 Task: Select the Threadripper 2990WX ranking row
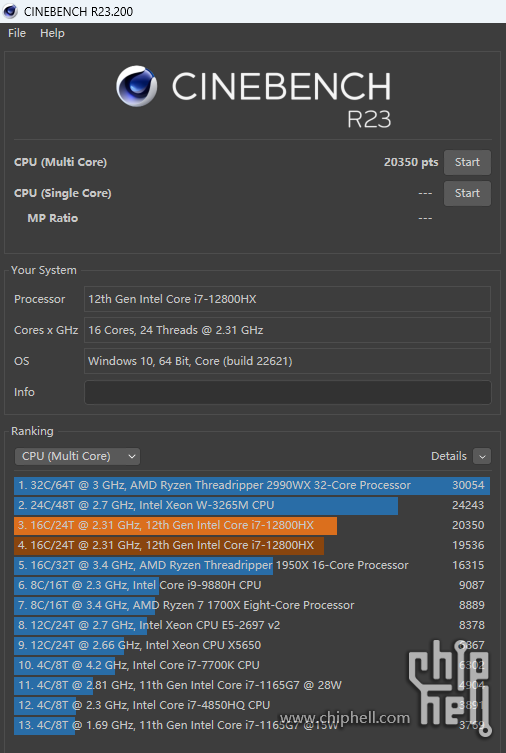pos(252,486)
